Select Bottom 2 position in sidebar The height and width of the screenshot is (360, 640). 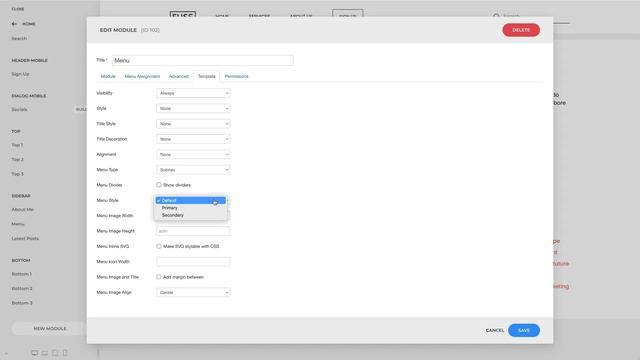coord(22,289)
